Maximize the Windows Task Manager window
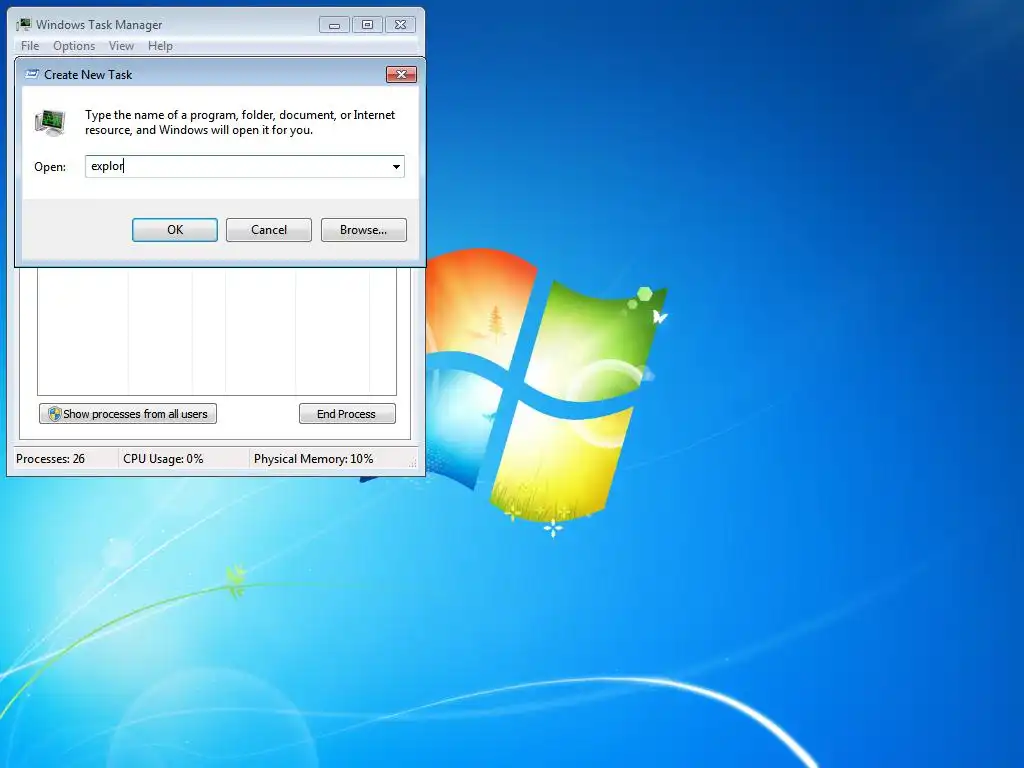Screen dimensions: 1024x768 (367, 25)
